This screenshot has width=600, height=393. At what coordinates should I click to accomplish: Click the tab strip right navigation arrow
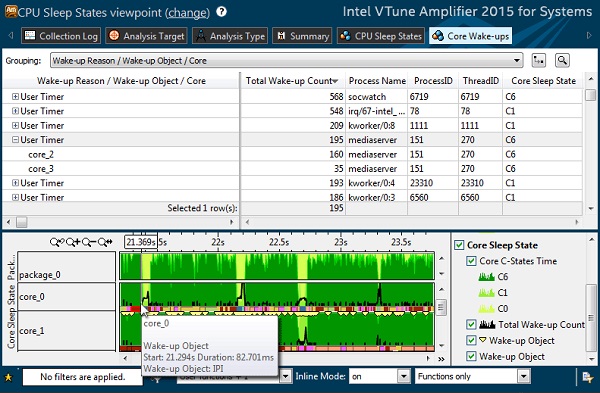pyautogui.click(x=589, y=36)
